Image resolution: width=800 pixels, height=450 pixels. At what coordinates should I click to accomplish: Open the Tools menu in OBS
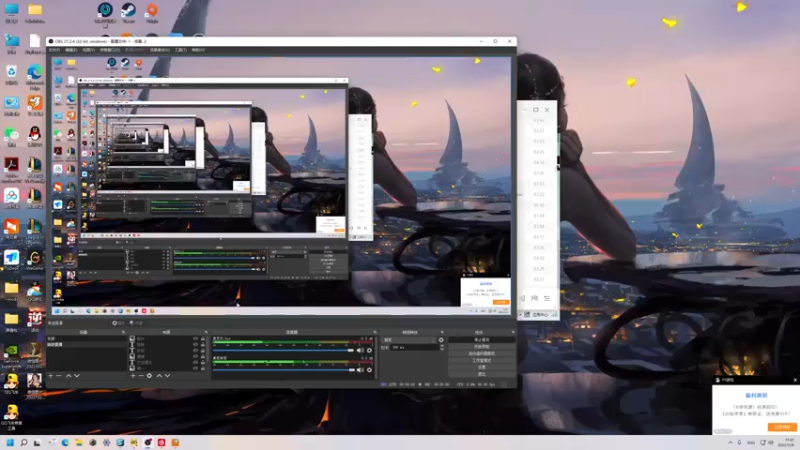tap(181, 50)
